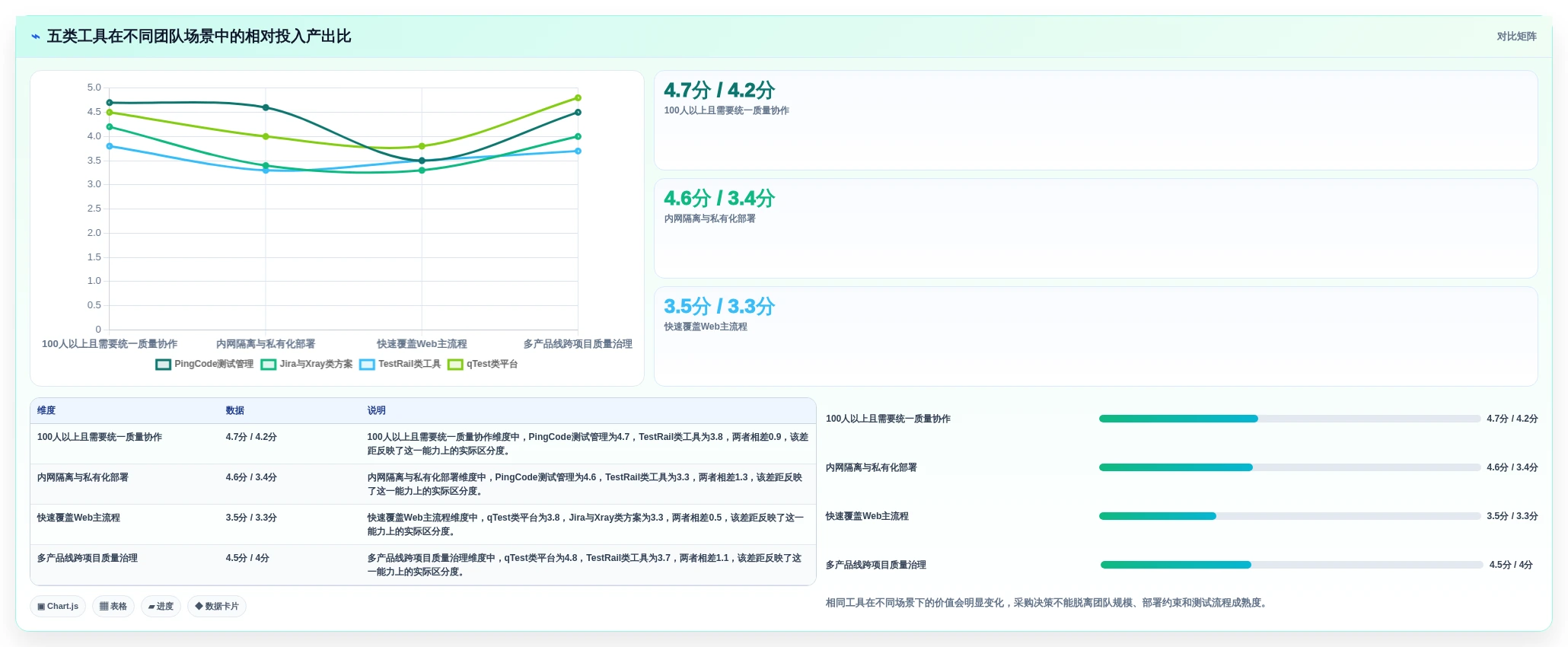Click description beginning 内网隔离与私有化部署维度中
The height and width of the screenshot is (647, 1568).
tap(585, 484)
